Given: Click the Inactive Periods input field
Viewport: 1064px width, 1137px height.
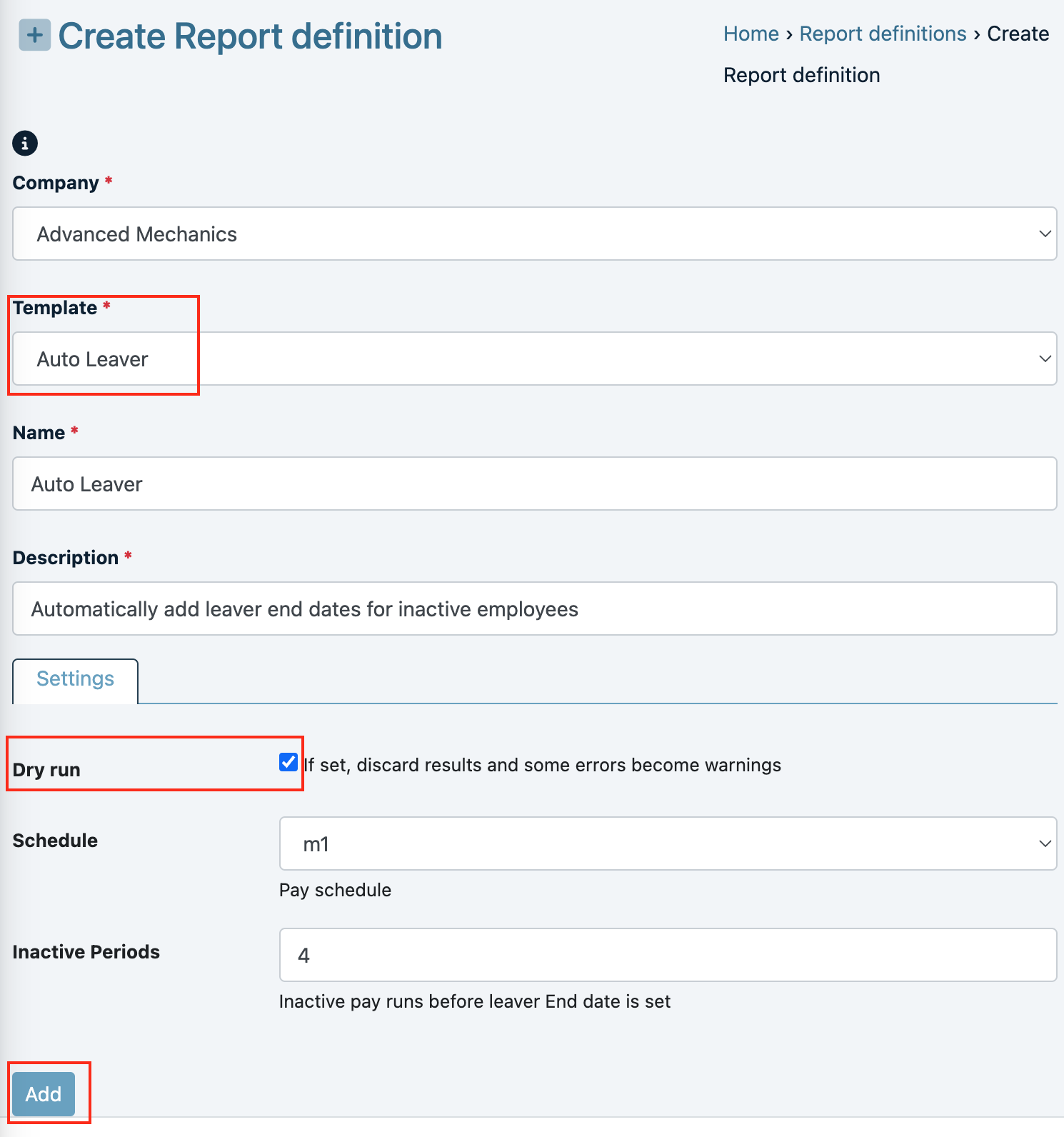Looking at the screenshot, I should tap(668, 955).
